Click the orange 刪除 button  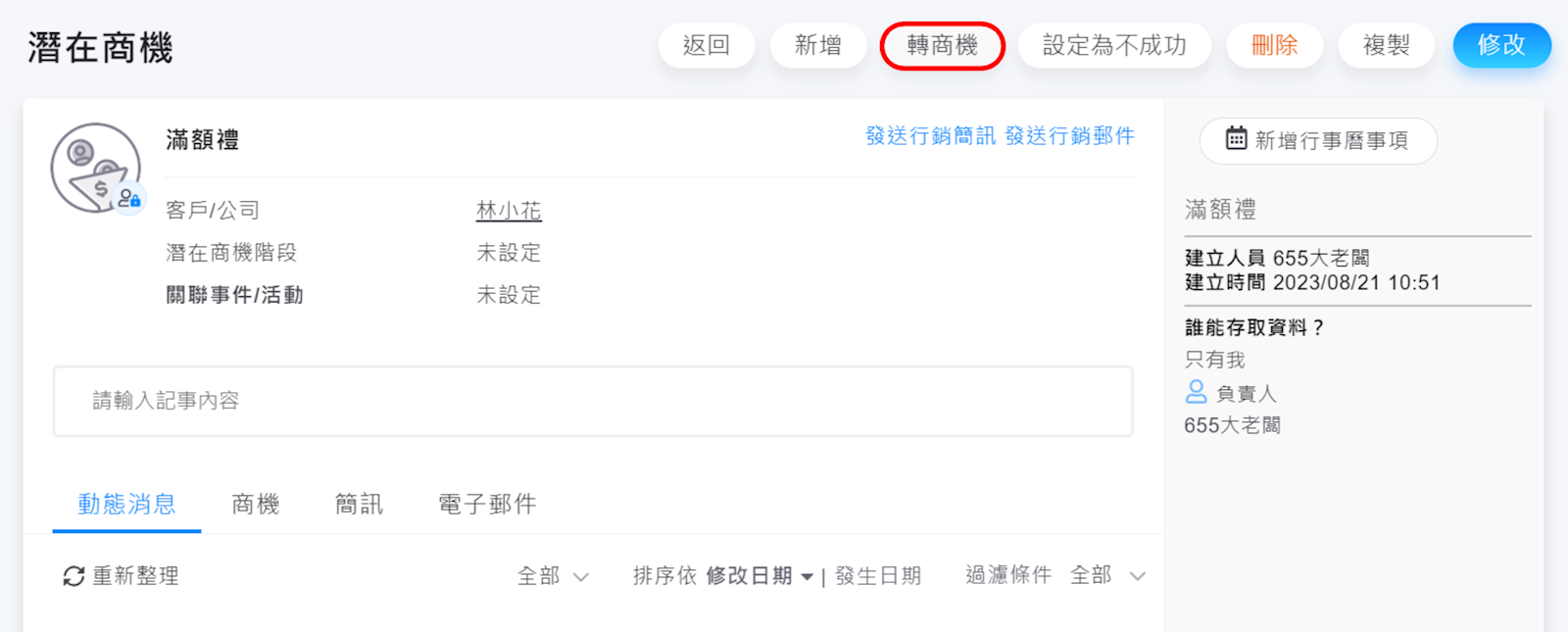(1274, 46)
